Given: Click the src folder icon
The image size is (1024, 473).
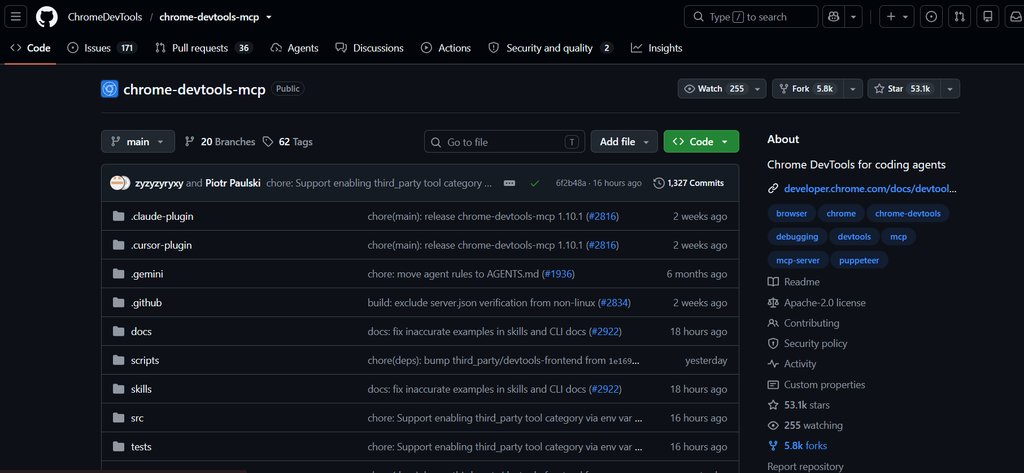Looking at the screenshot, I should tap(118, 417).
